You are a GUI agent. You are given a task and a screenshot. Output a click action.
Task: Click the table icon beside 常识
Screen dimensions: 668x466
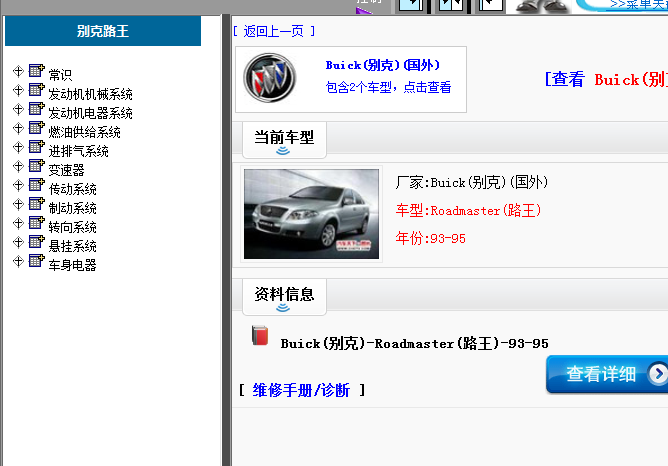(x=37, y=70)
